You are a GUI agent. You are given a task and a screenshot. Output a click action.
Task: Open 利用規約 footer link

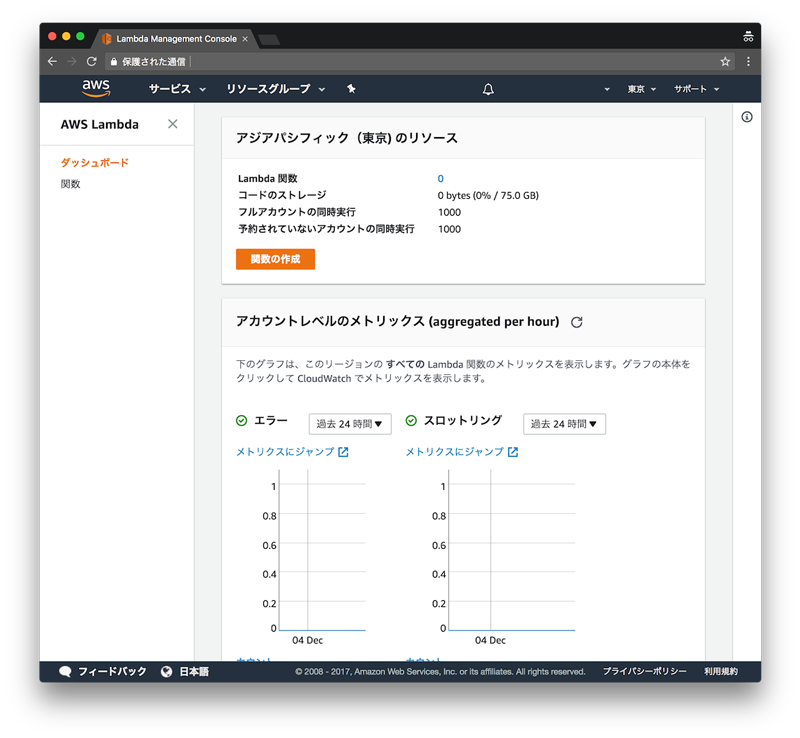coord(721,672)
